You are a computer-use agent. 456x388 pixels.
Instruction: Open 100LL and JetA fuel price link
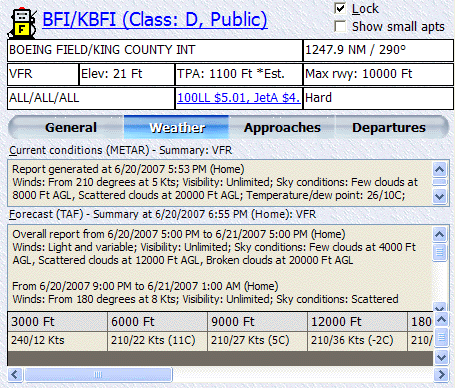[x=239, y=98]
